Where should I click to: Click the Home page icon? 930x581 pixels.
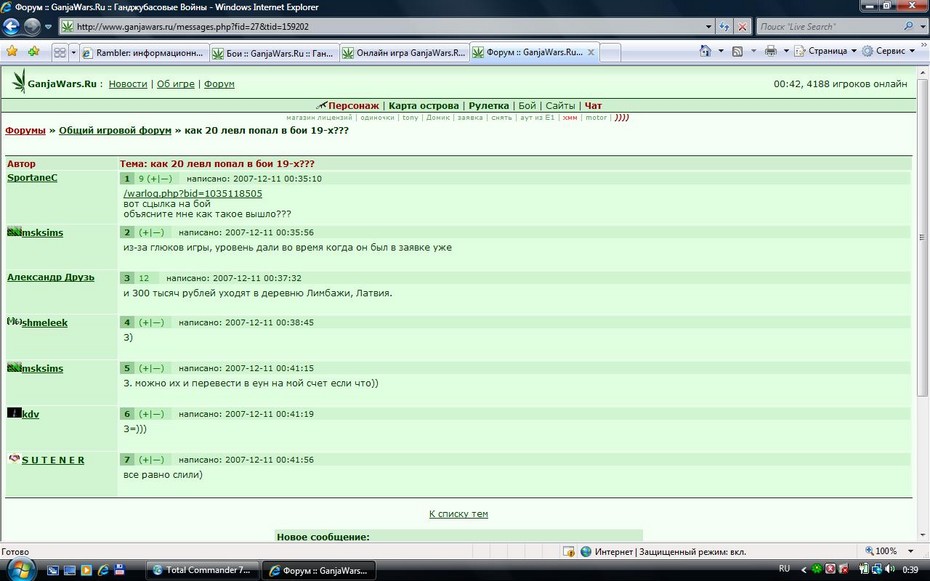[x=705, y=51]
